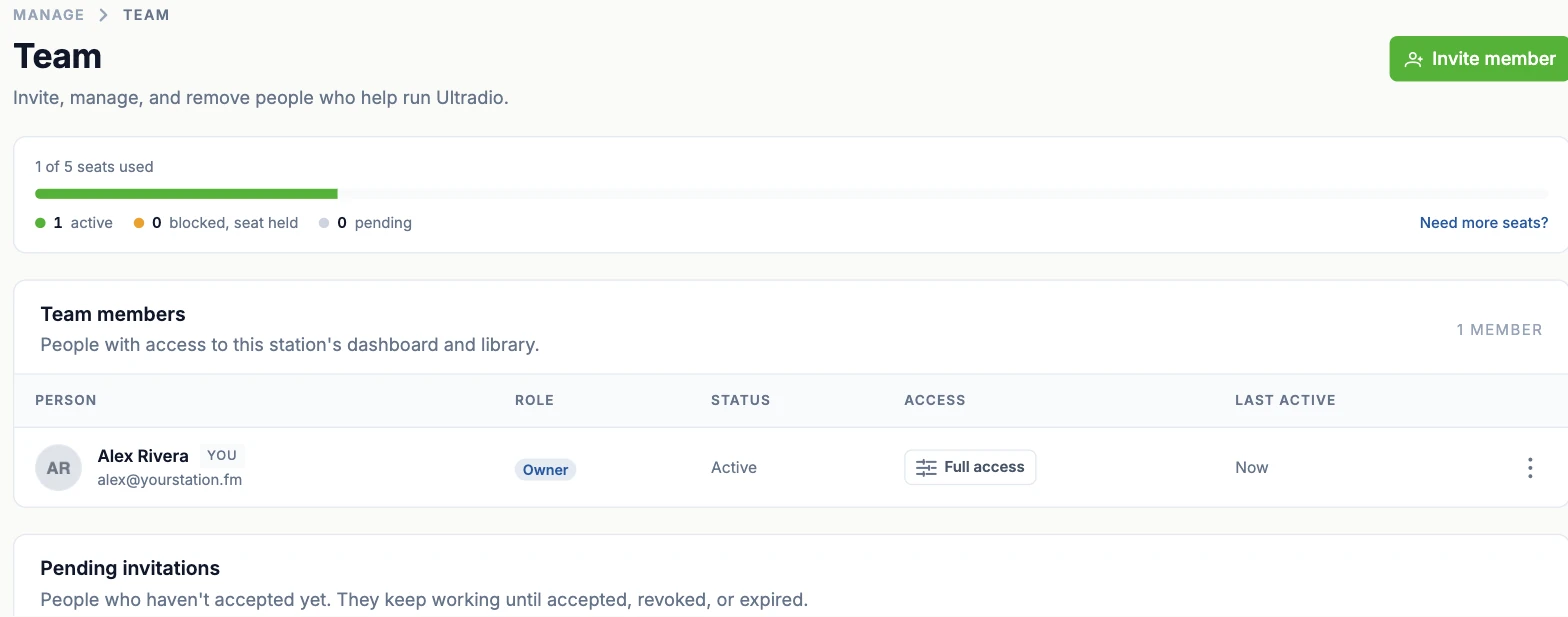Screen dimensions: 1568x617
Task: Click the Team page title
Action: click(x=57, y=56)
